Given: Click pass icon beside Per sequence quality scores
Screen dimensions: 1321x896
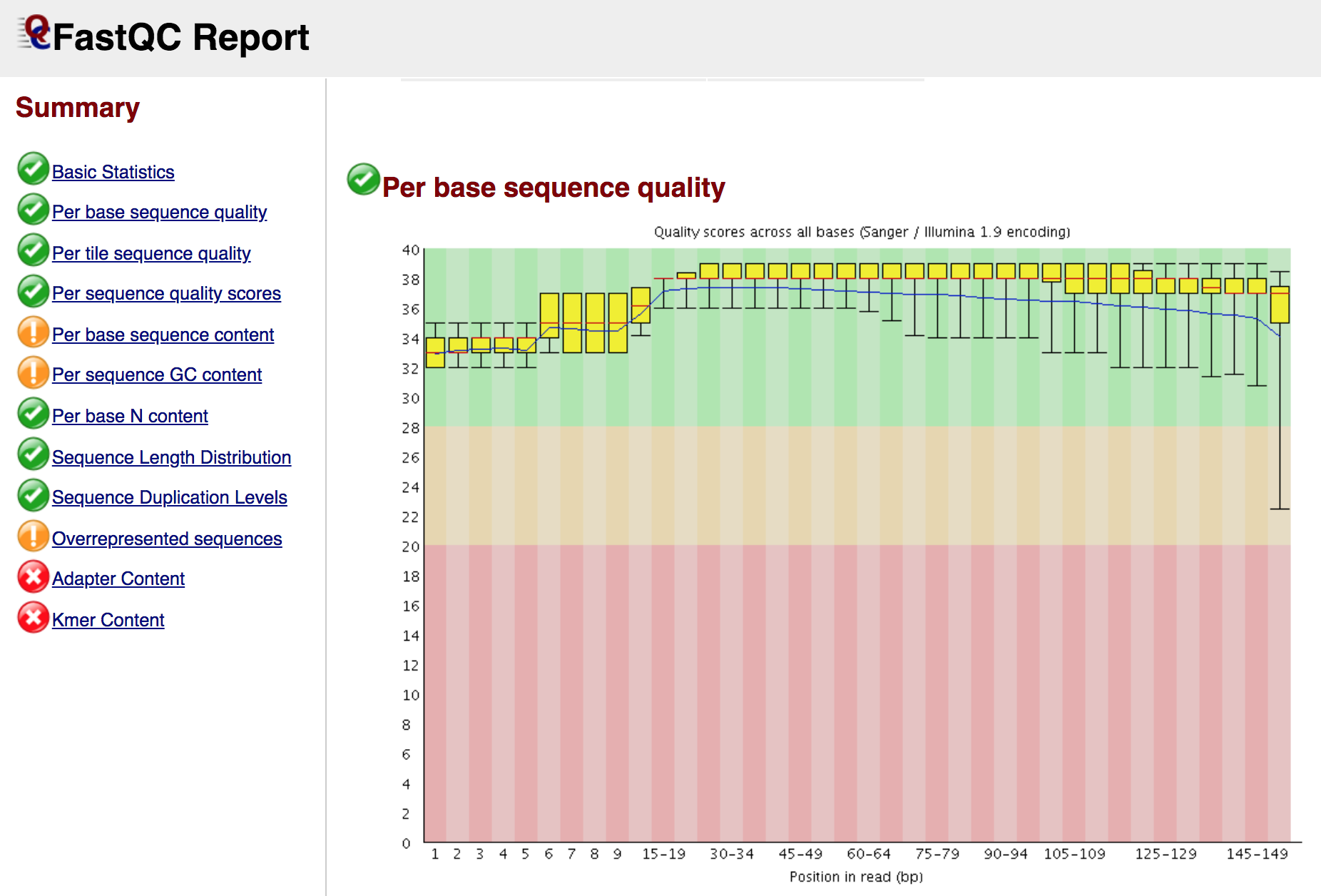Looking at the screenshot, I should tap(33, 291).
